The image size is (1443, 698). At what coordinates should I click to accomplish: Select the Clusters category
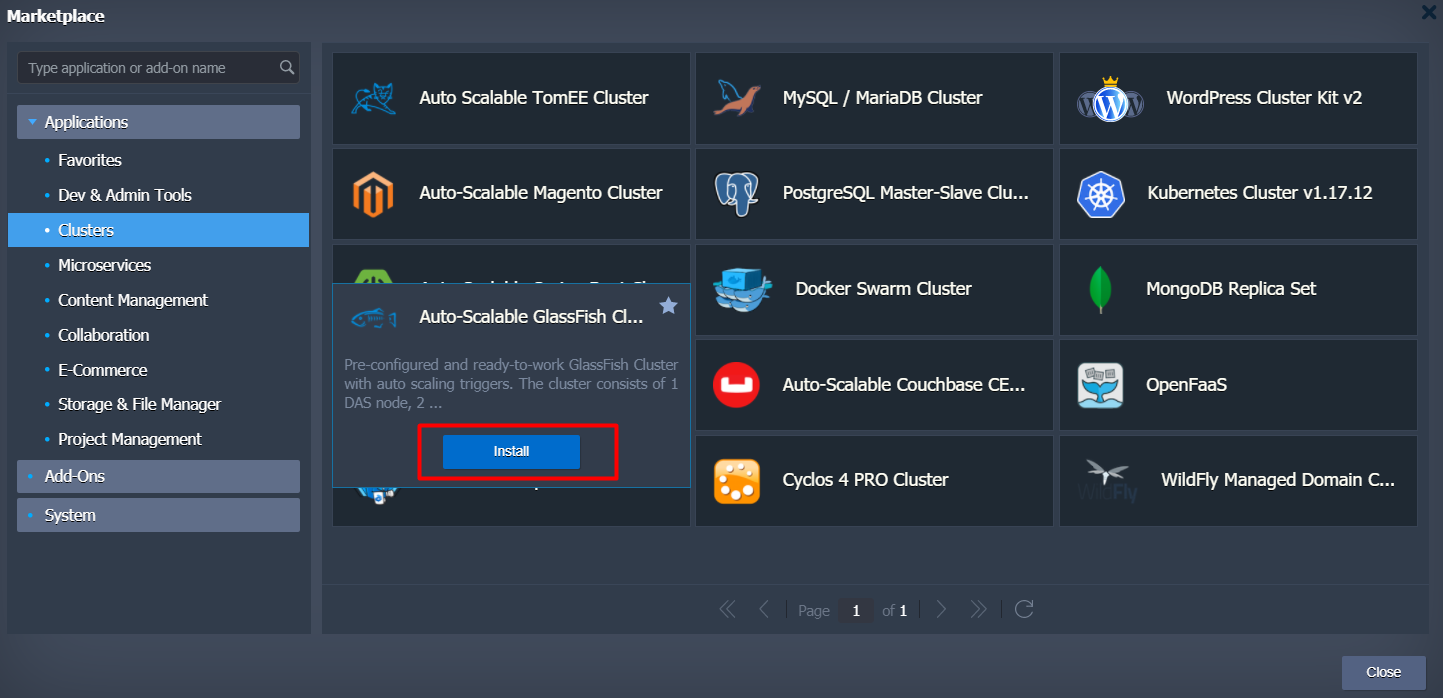158,230
